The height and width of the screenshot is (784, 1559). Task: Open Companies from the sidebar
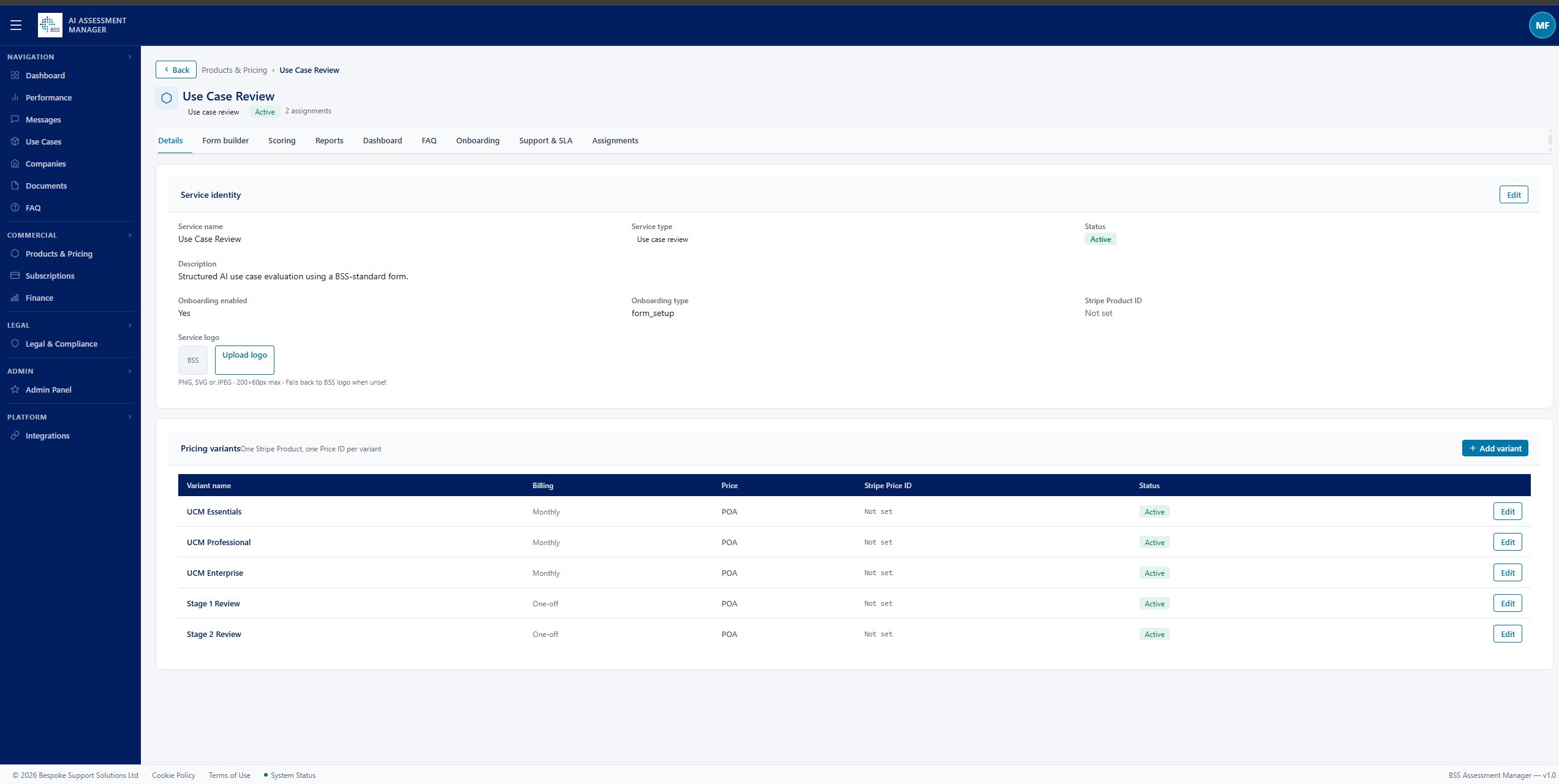point(15,164)
